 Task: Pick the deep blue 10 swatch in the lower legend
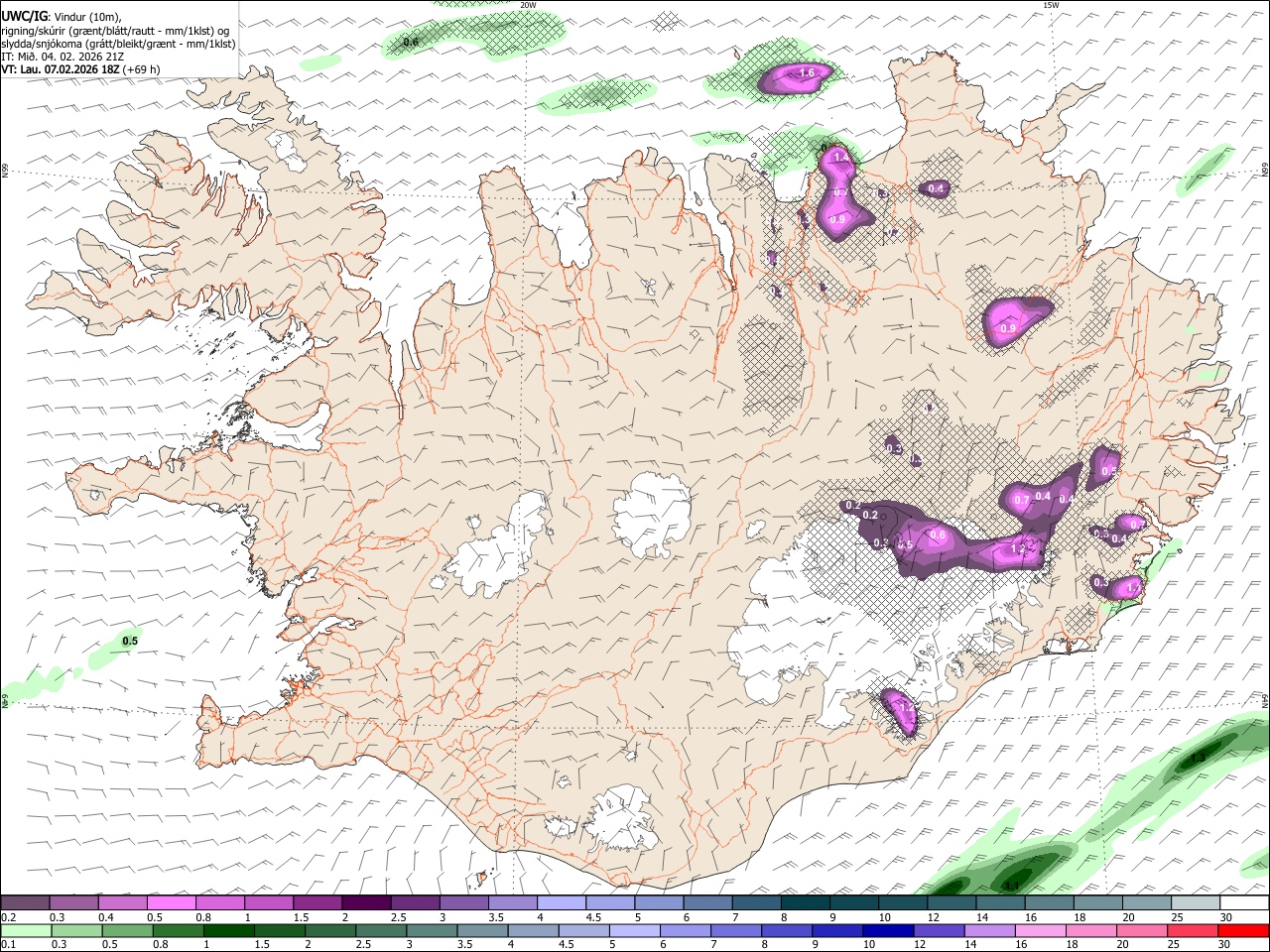pos(888,930)
